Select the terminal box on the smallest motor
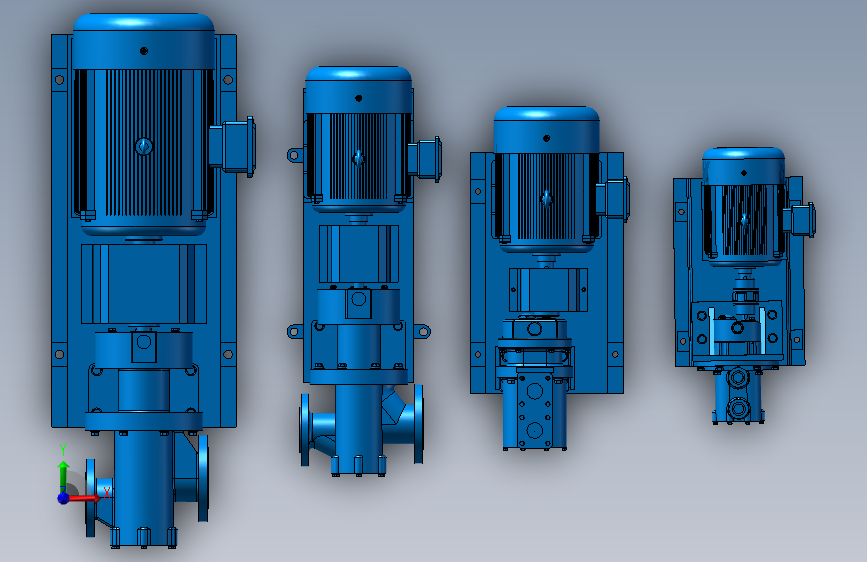The image size is (867, 562). [800, 220]
